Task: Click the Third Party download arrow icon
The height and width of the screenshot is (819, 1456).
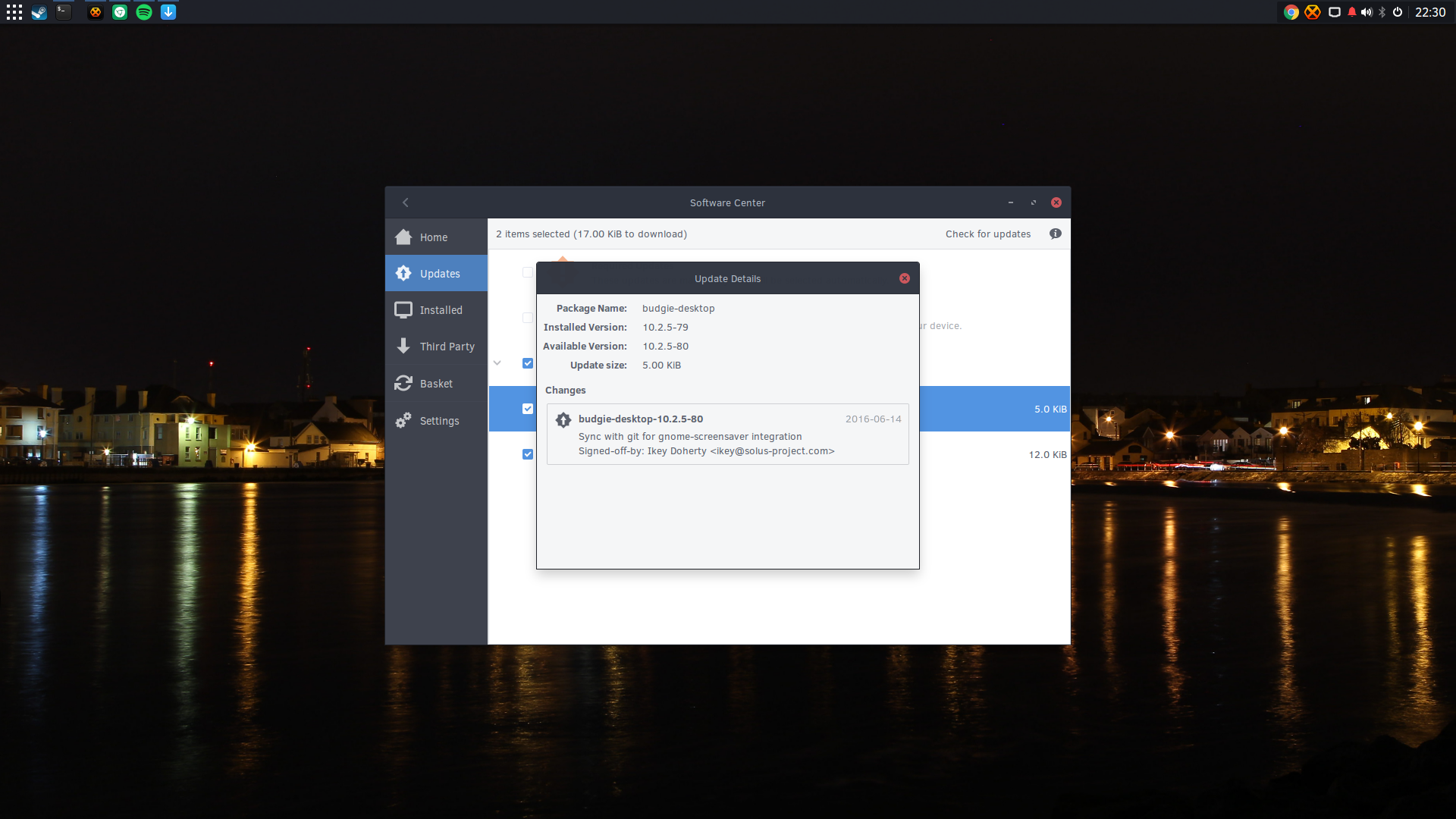Action: tap(403, 346)
